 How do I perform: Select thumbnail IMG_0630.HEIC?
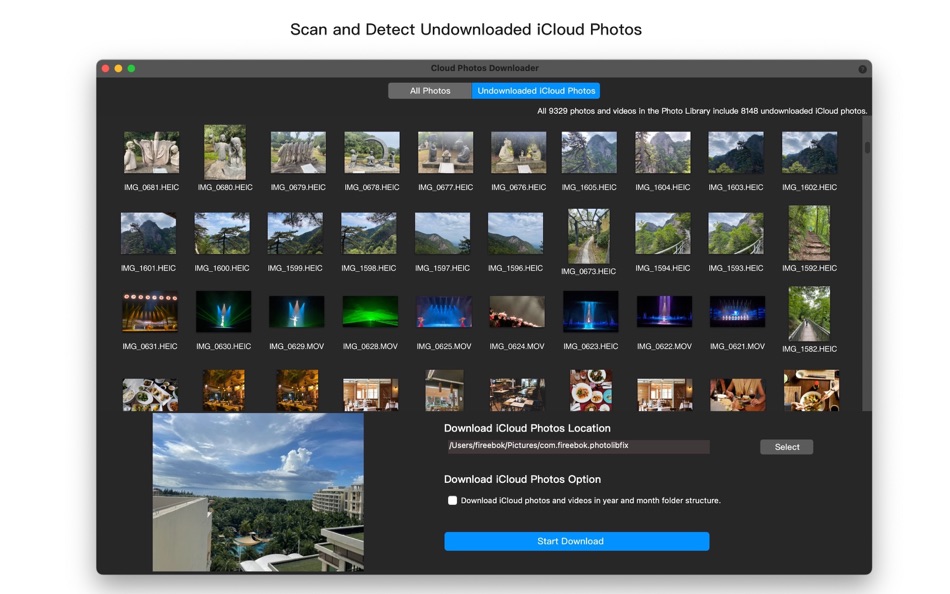pyautogui.click(x=224, y=312)
